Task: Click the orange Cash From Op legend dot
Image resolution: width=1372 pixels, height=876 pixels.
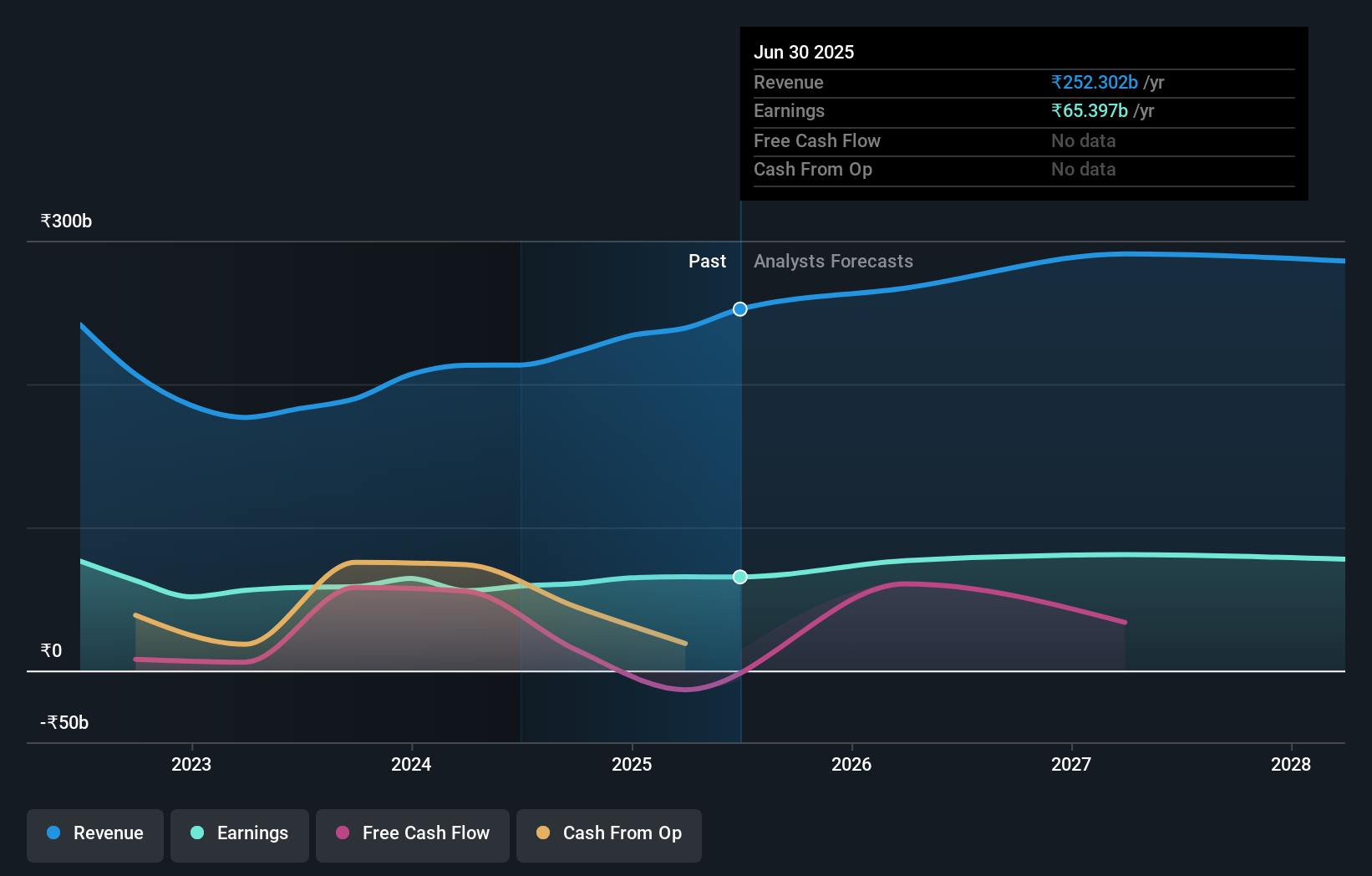Action: (542, 833)
